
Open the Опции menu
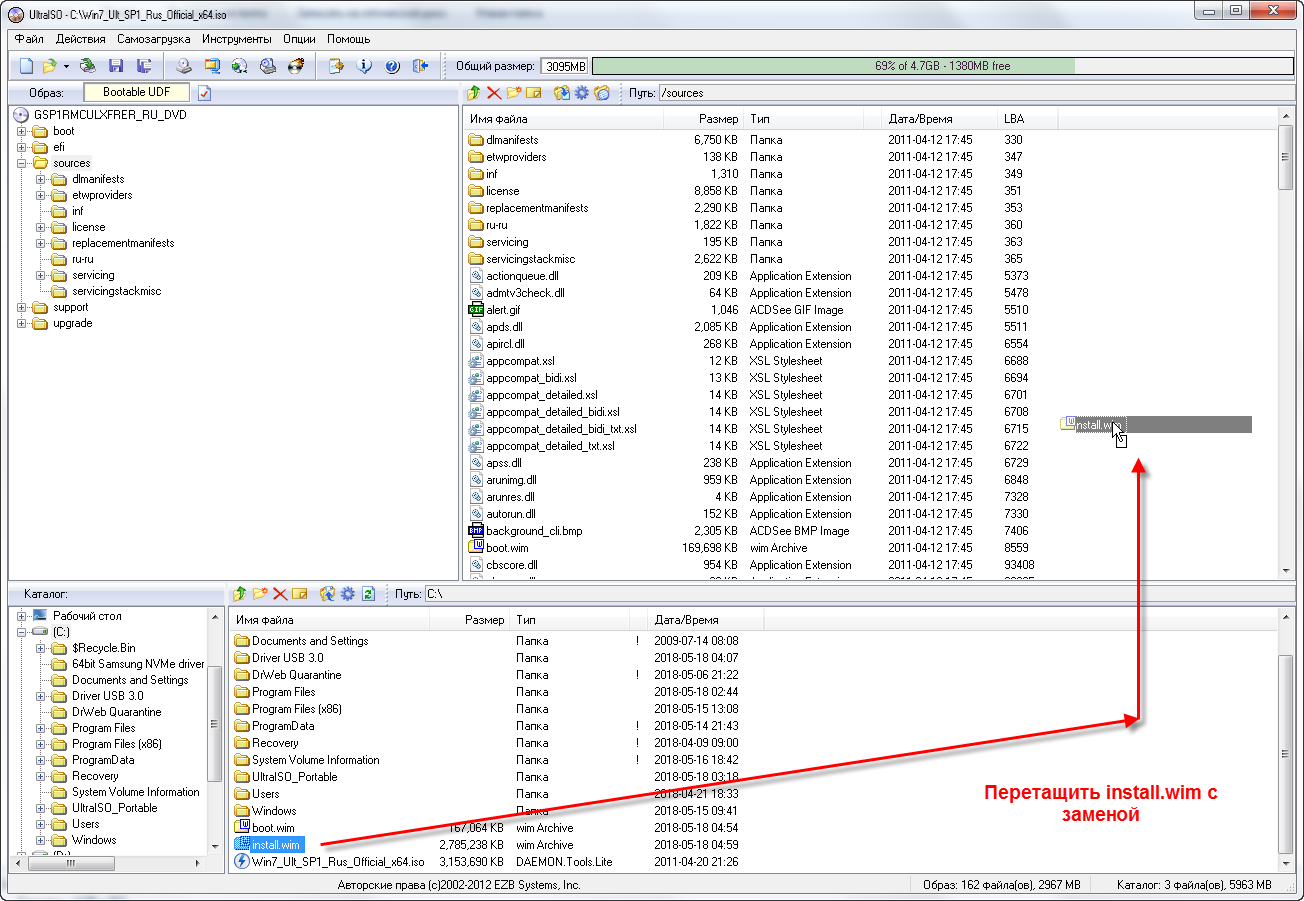(300, 39)
